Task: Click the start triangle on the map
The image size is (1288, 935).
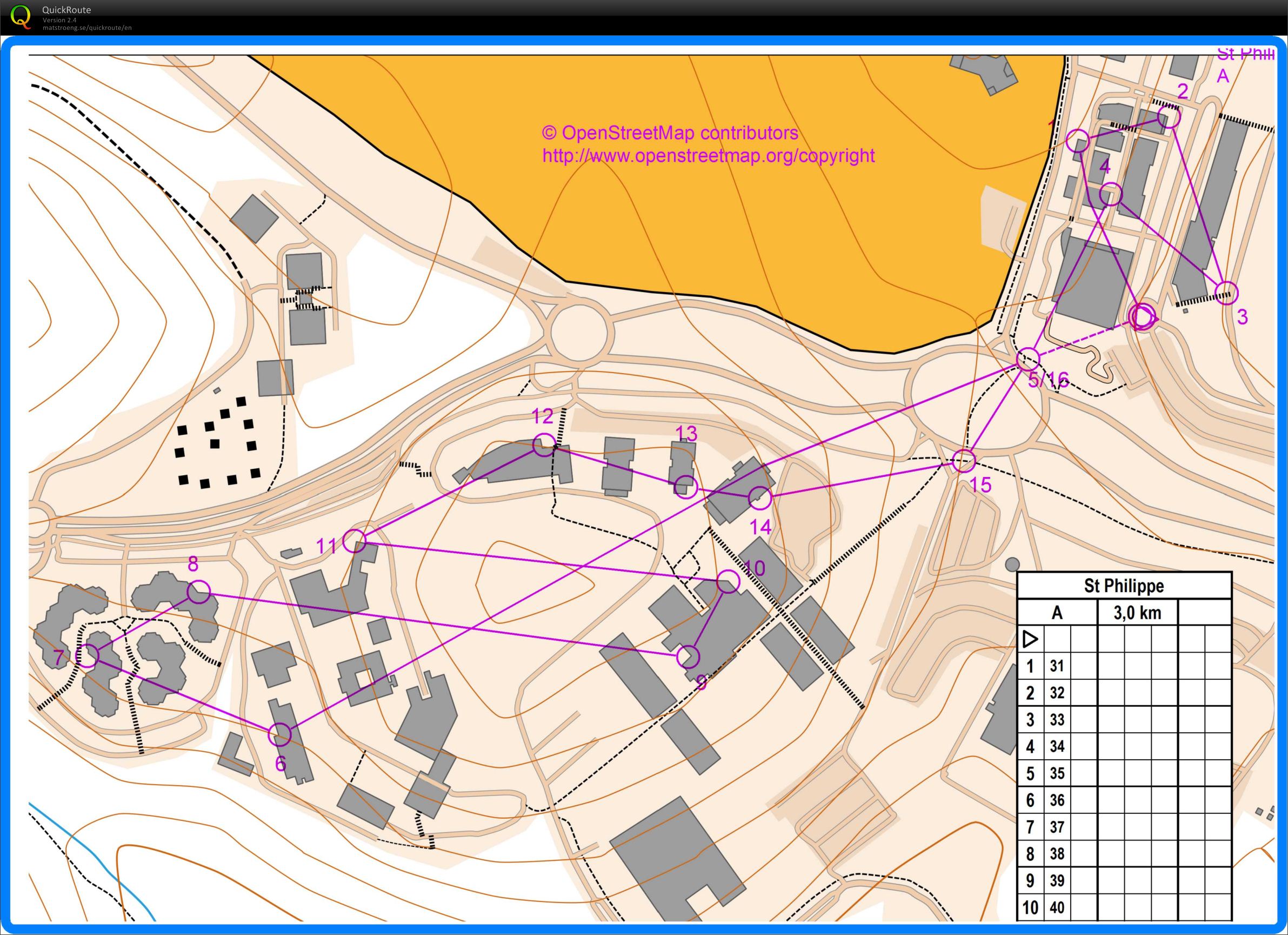Action: point(1145,317)
